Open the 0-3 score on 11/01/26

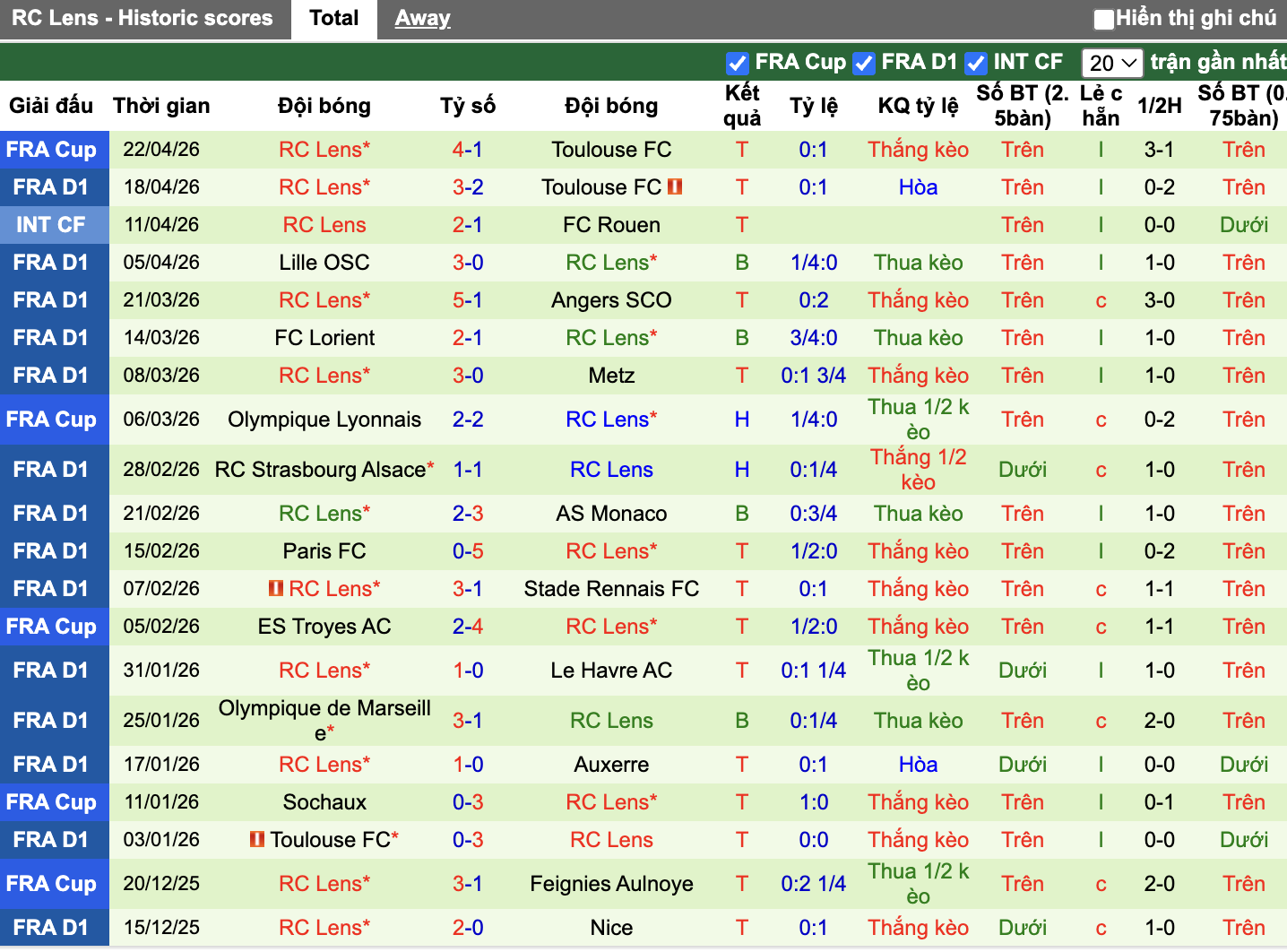click(468, 802)
